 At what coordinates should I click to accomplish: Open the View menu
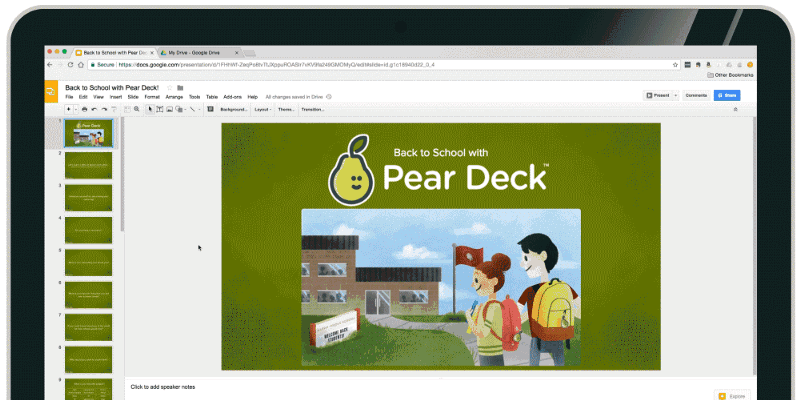[98, 97]
